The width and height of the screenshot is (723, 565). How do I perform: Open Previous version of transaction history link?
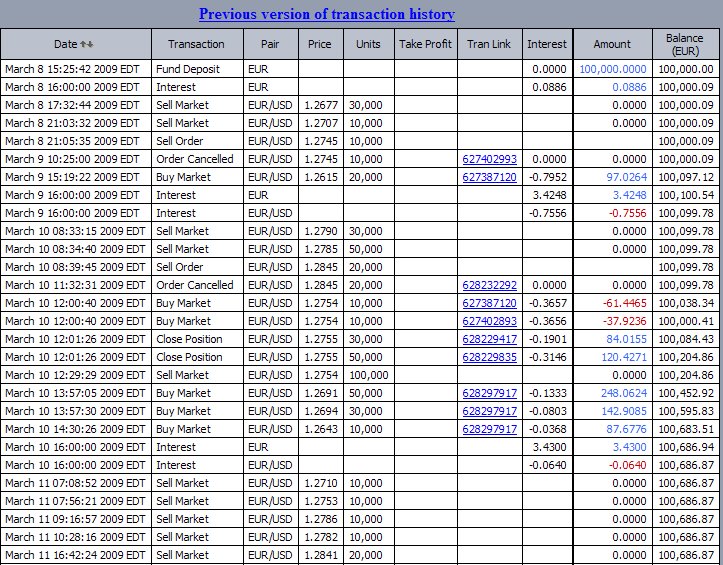point(327,14)
